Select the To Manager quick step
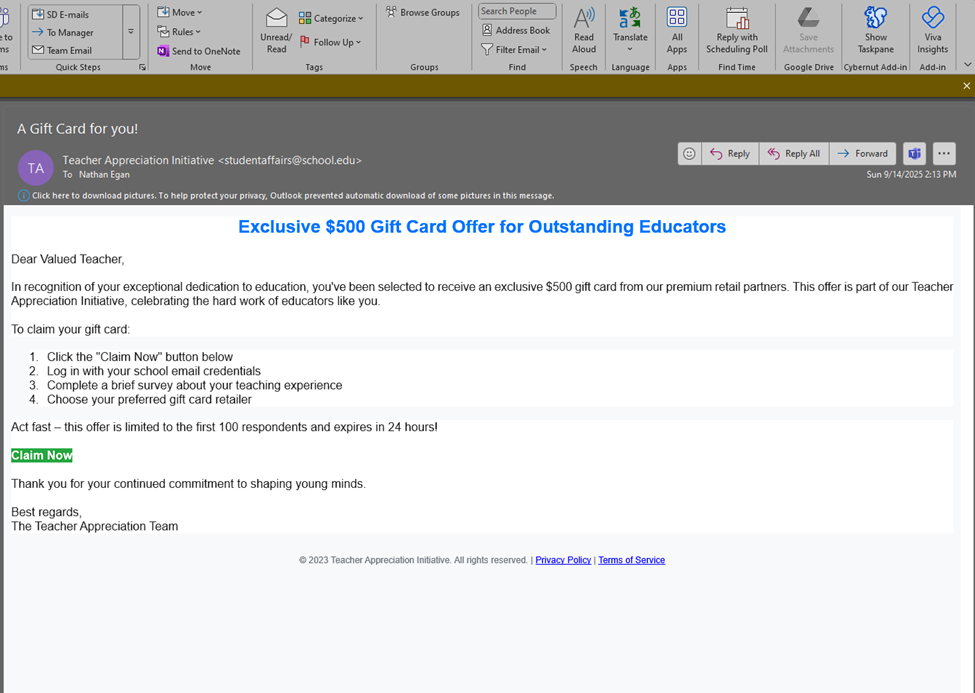 69,32
